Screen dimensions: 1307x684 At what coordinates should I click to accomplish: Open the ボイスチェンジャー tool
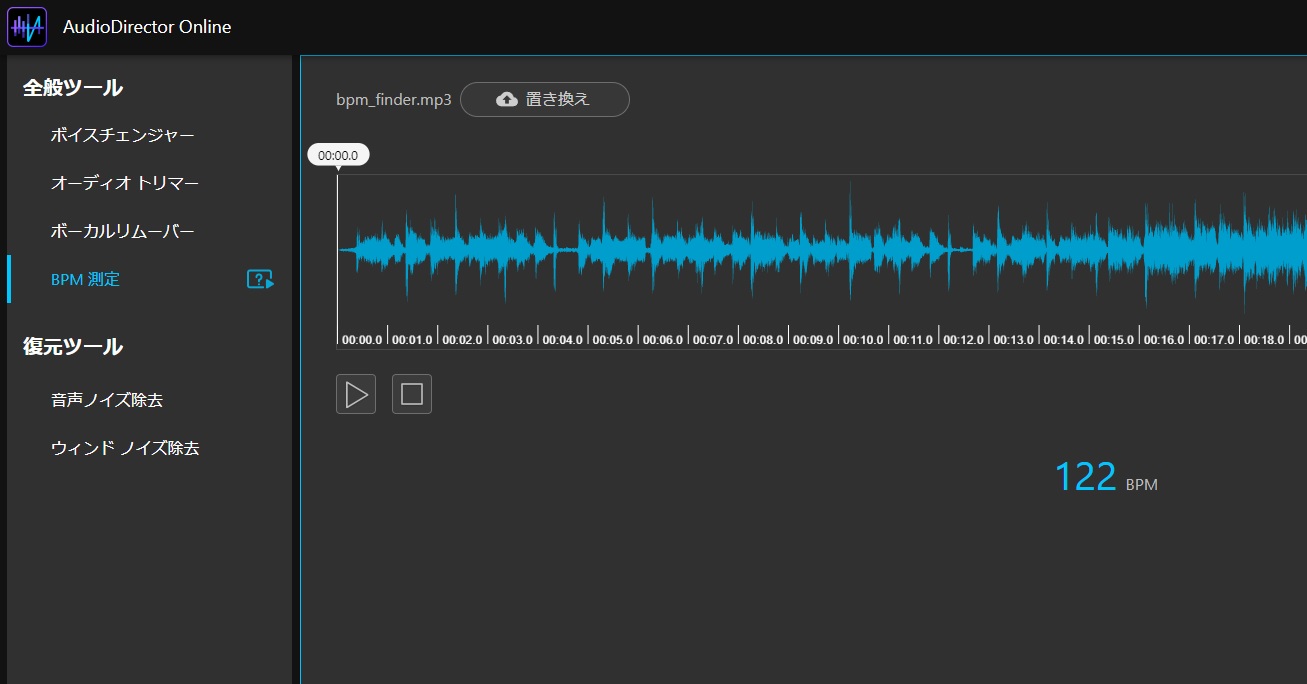tap(123, 135)
